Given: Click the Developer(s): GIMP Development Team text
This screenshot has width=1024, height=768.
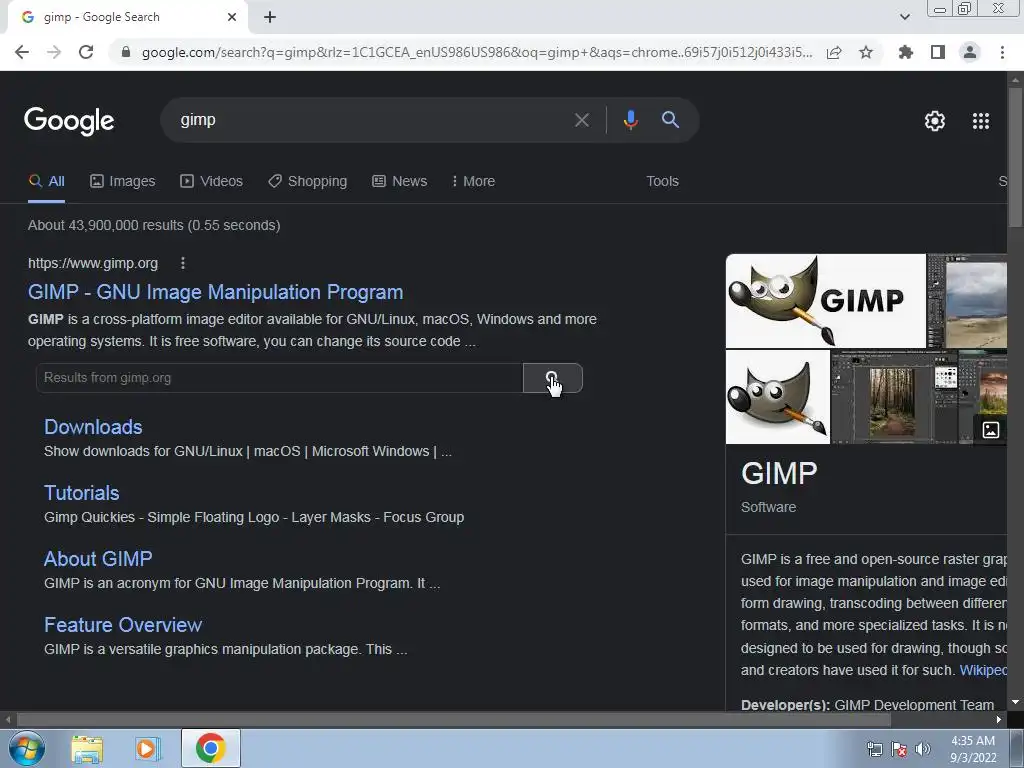Looking at the screenshot, I should (x=867, y=705).
